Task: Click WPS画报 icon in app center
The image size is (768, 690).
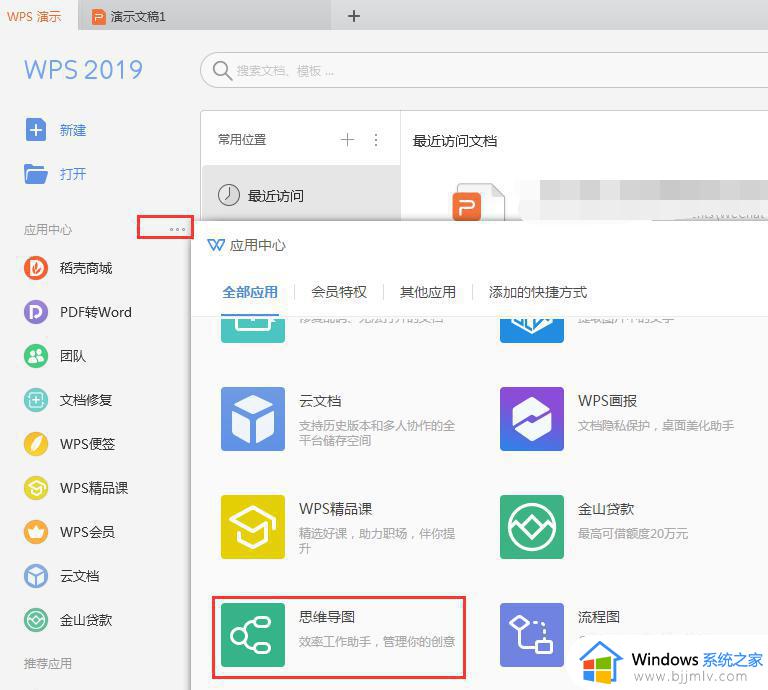Action: (532, 419)
